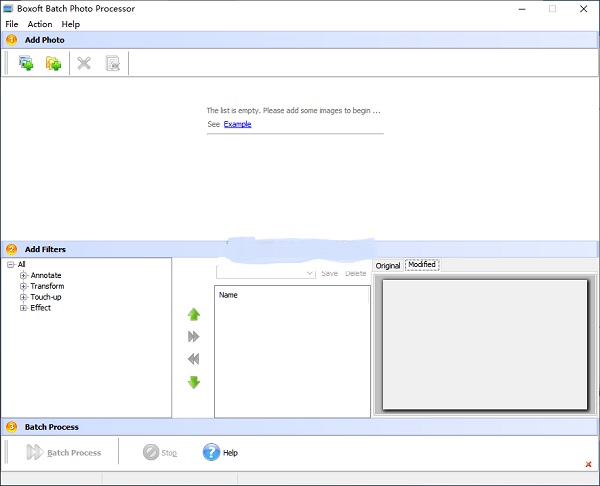Switch to the Modified preview tab
The width and height of the screenshot is (600, 486).
pos(422,264)
